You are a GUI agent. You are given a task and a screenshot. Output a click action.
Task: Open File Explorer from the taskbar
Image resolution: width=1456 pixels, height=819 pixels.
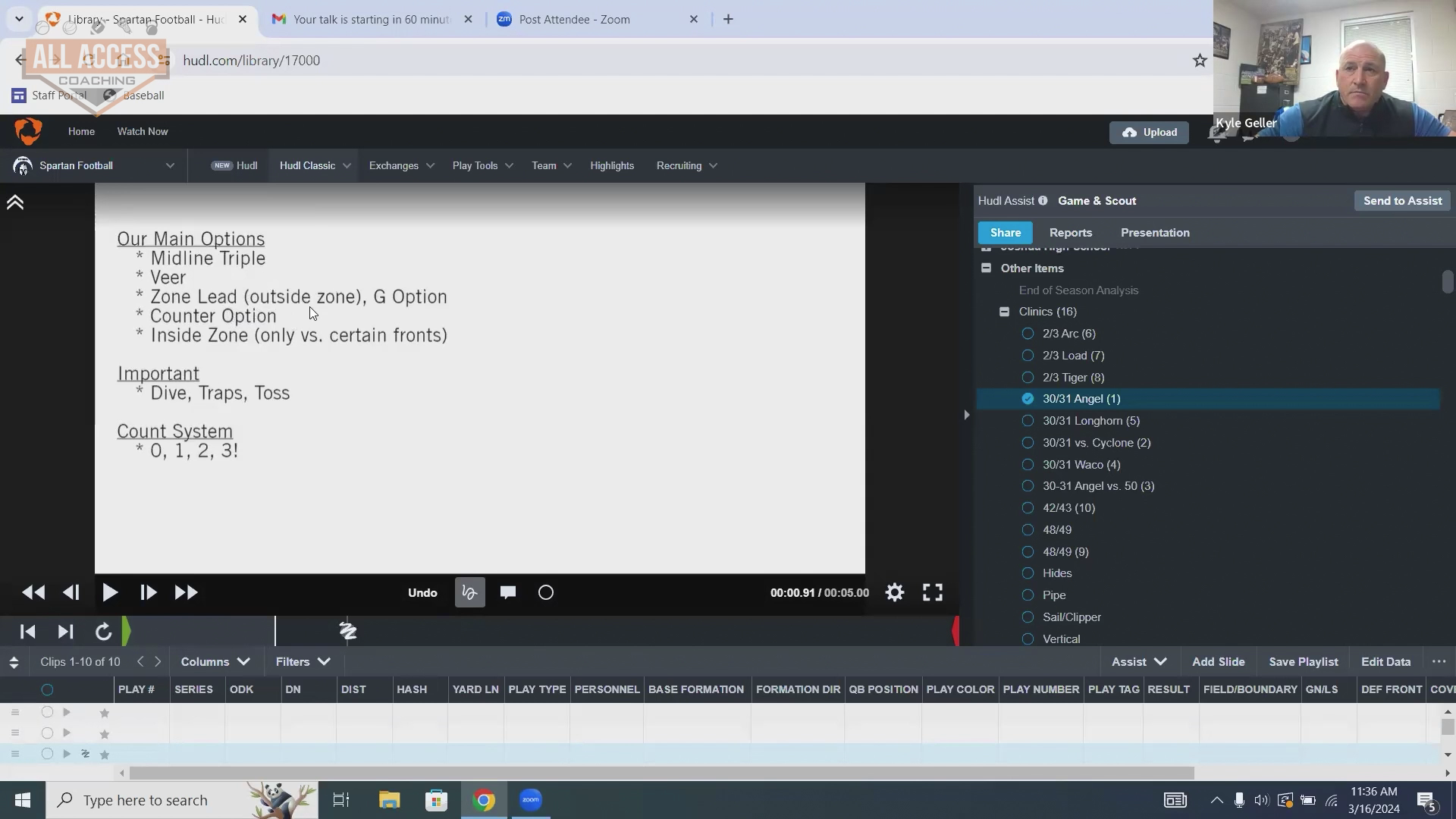coord(389,800)
